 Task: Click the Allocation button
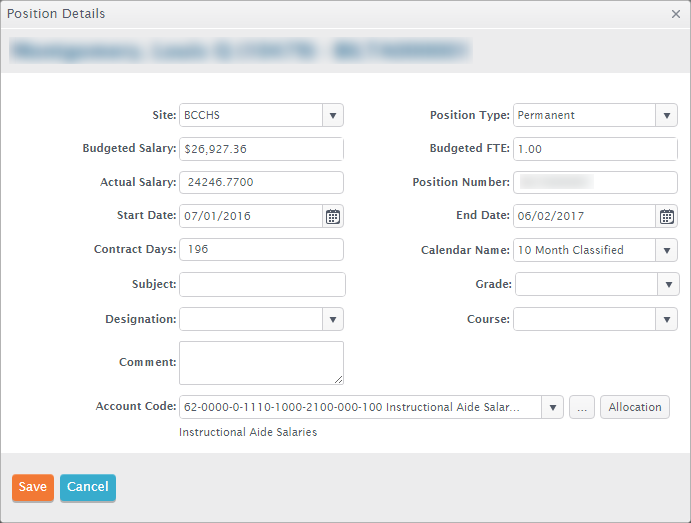(x=635, y=407)
